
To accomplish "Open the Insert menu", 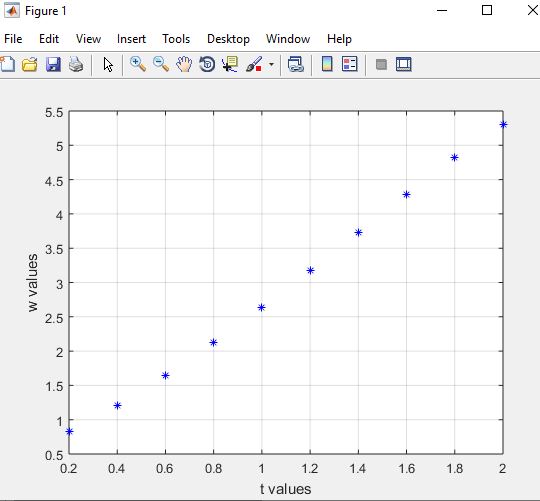I will (131, 39).
